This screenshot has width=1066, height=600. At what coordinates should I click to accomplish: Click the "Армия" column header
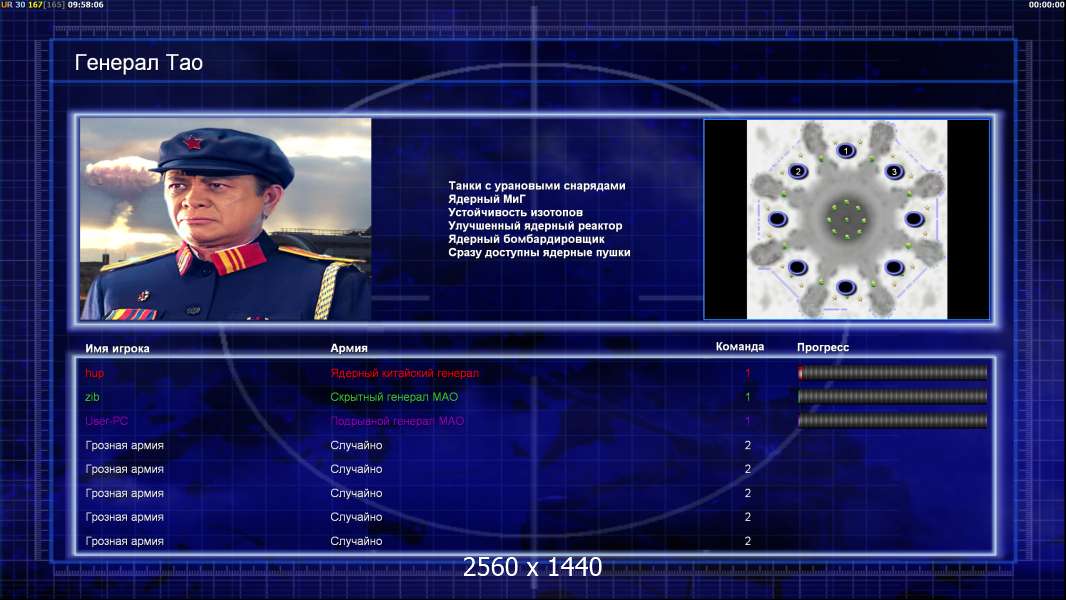point(349,348)
